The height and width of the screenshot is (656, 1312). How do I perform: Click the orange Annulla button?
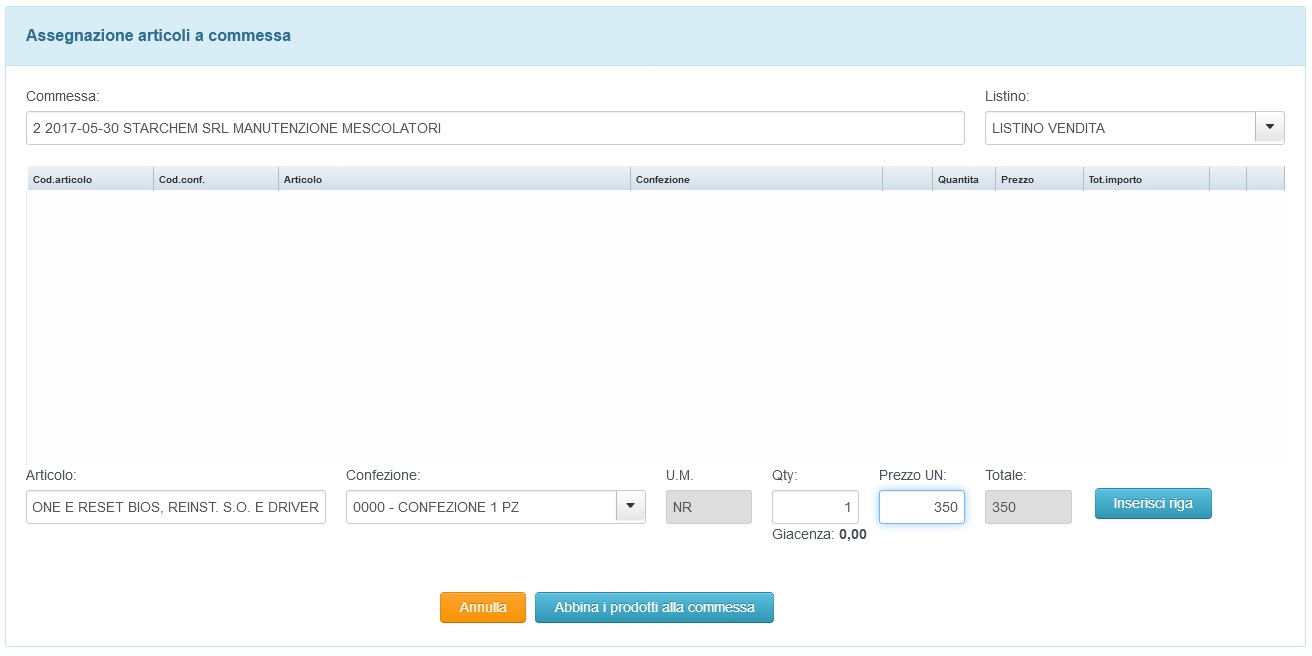(x=483, y=607)
